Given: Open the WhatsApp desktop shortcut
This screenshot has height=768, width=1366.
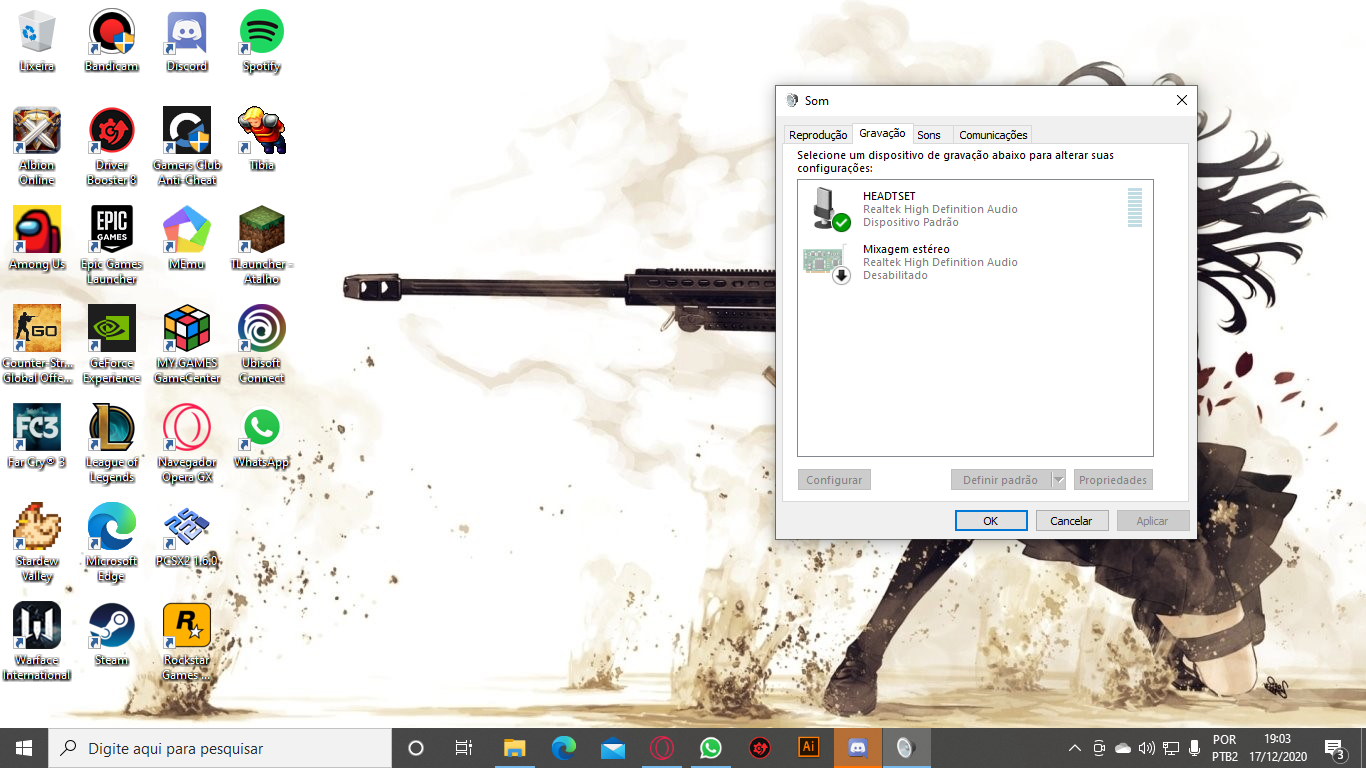Looking at the screenshot, I should [262, 436].
